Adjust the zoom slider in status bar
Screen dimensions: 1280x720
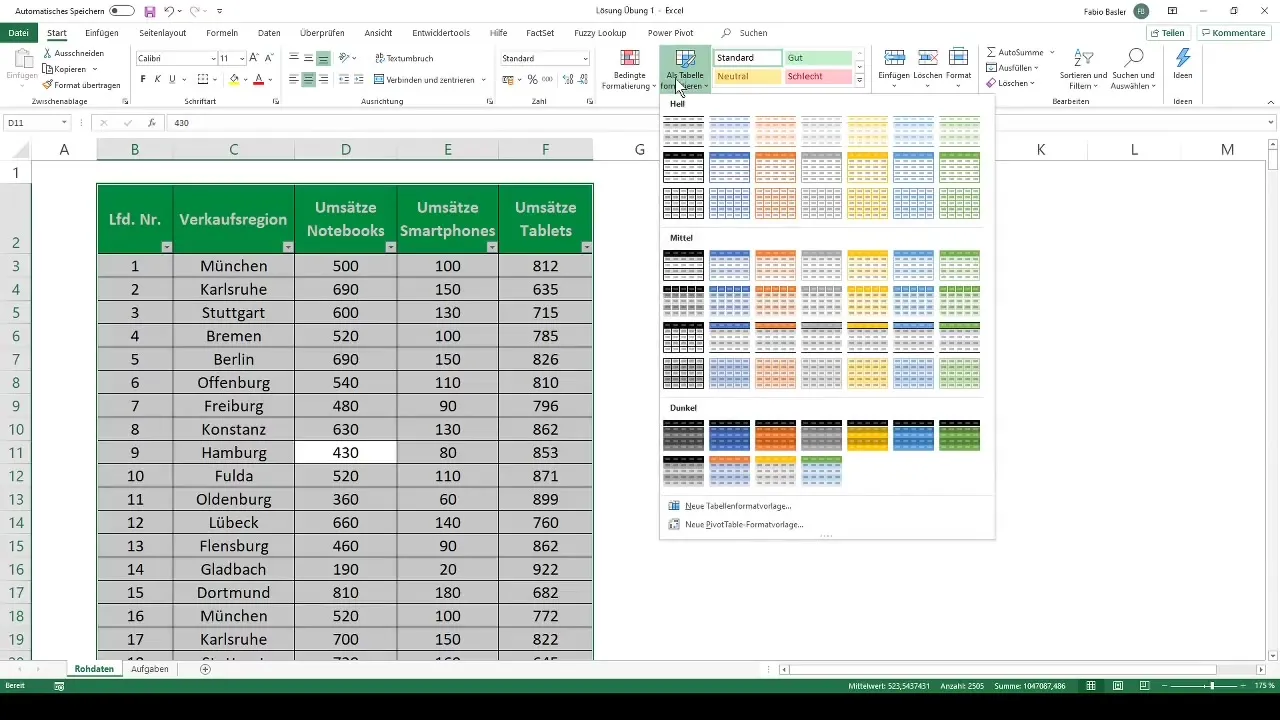coord(1212,686)
